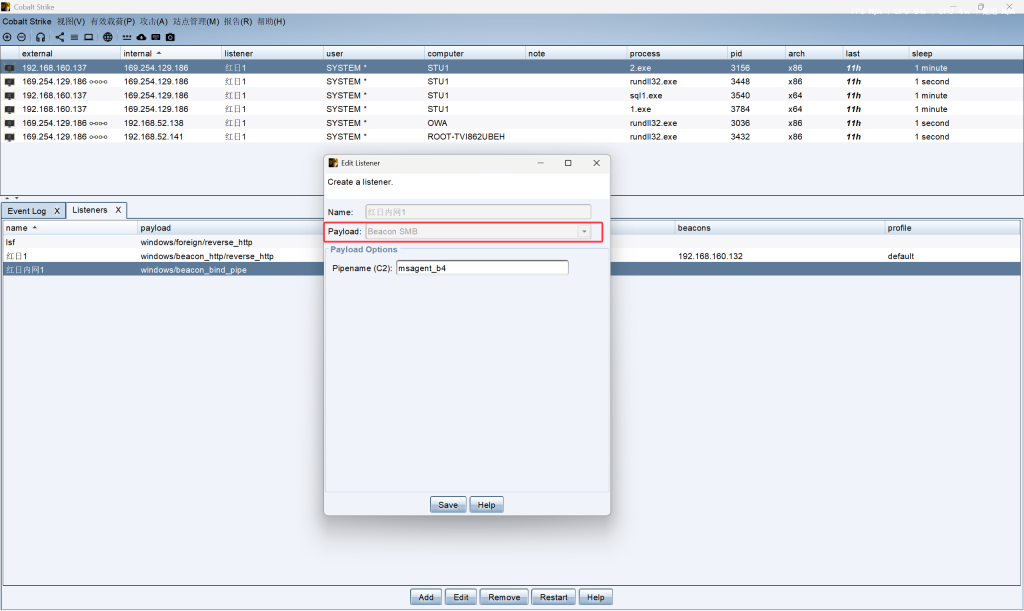Viewport: 1024px width, 611px height.
Task: Click the Remove listener button
Action: tap(504, 597)
